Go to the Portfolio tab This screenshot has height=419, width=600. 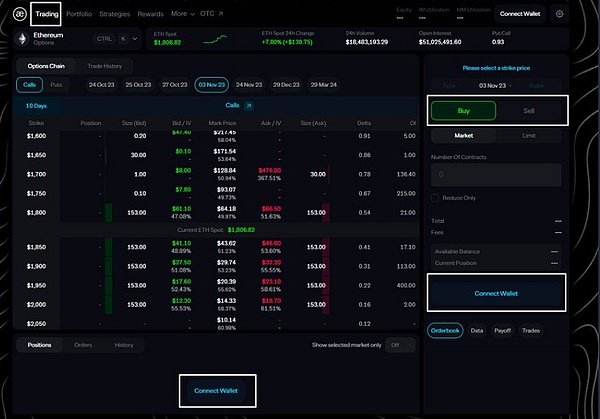click(x=79, y=14)
